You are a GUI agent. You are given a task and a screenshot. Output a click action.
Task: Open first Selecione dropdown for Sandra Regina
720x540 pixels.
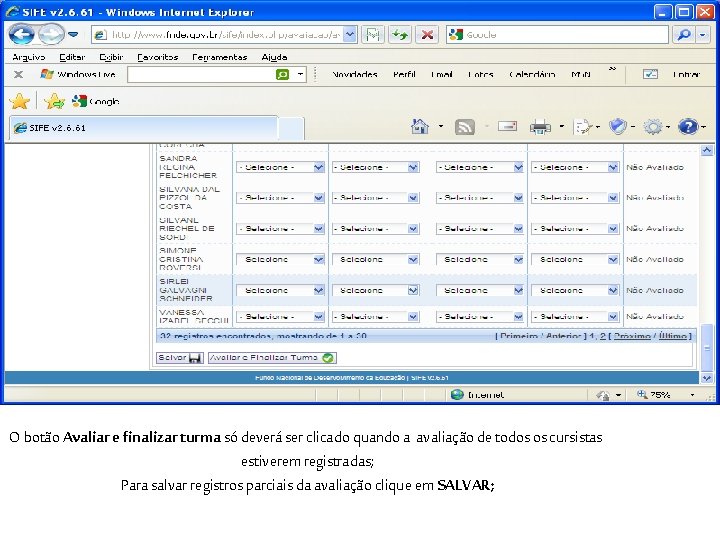(x=281, y=167)
